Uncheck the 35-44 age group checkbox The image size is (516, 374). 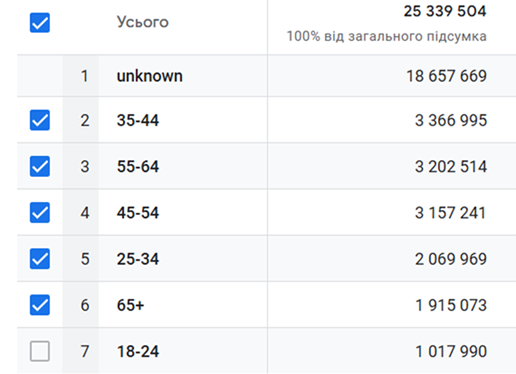click(x=40, y=120)
